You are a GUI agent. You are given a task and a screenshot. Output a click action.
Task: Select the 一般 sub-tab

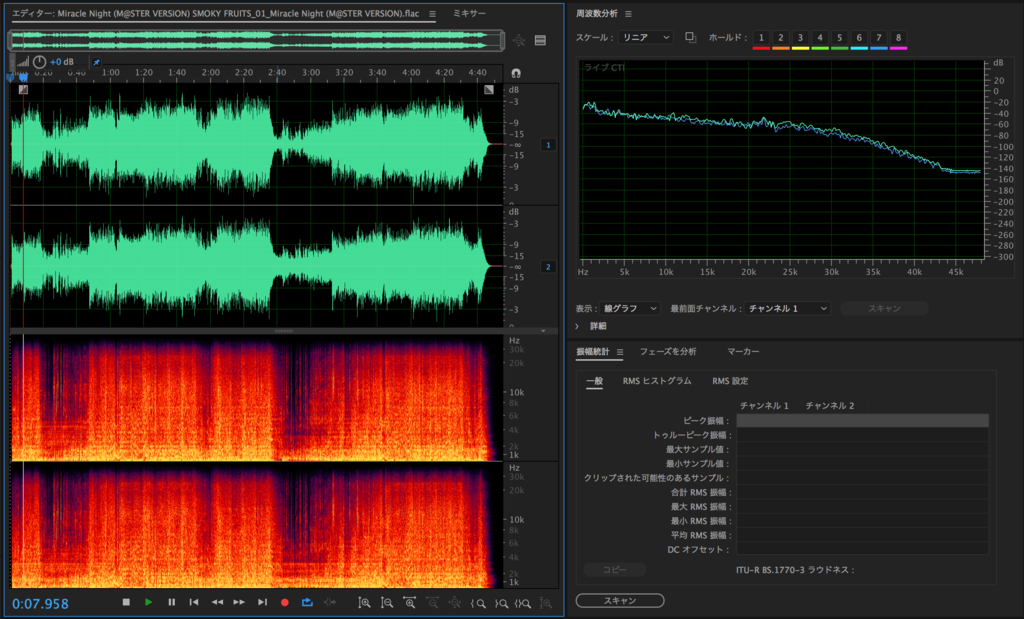pyautogui.click(x=594, y=381)
